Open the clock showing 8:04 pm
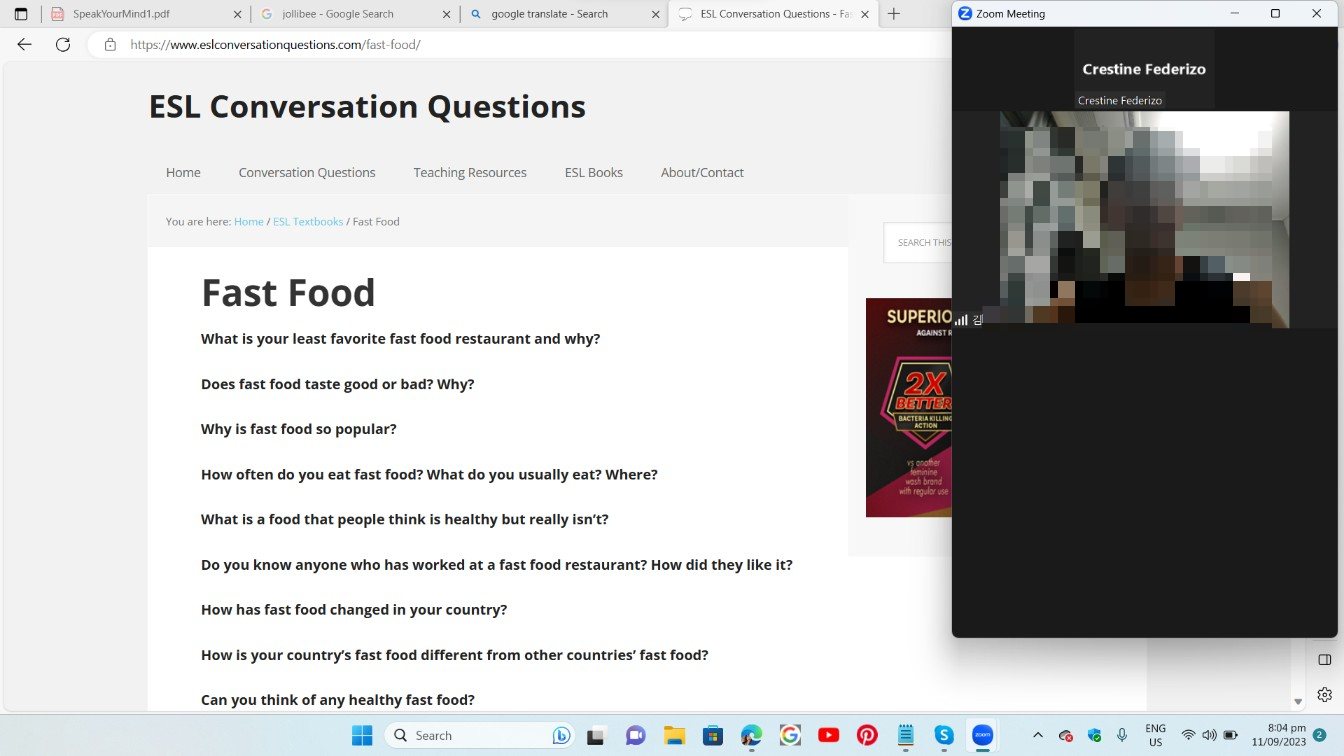Screen dimensions: 1344x756 pyautogui.click(x=1277, y=735)
